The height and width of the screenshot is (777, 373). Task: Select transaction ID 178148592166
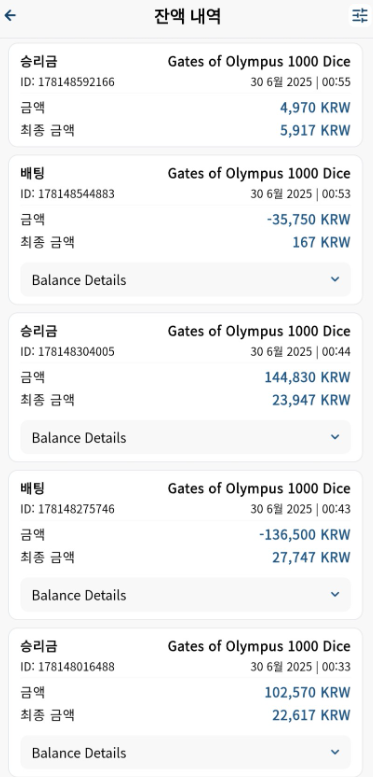67,82
